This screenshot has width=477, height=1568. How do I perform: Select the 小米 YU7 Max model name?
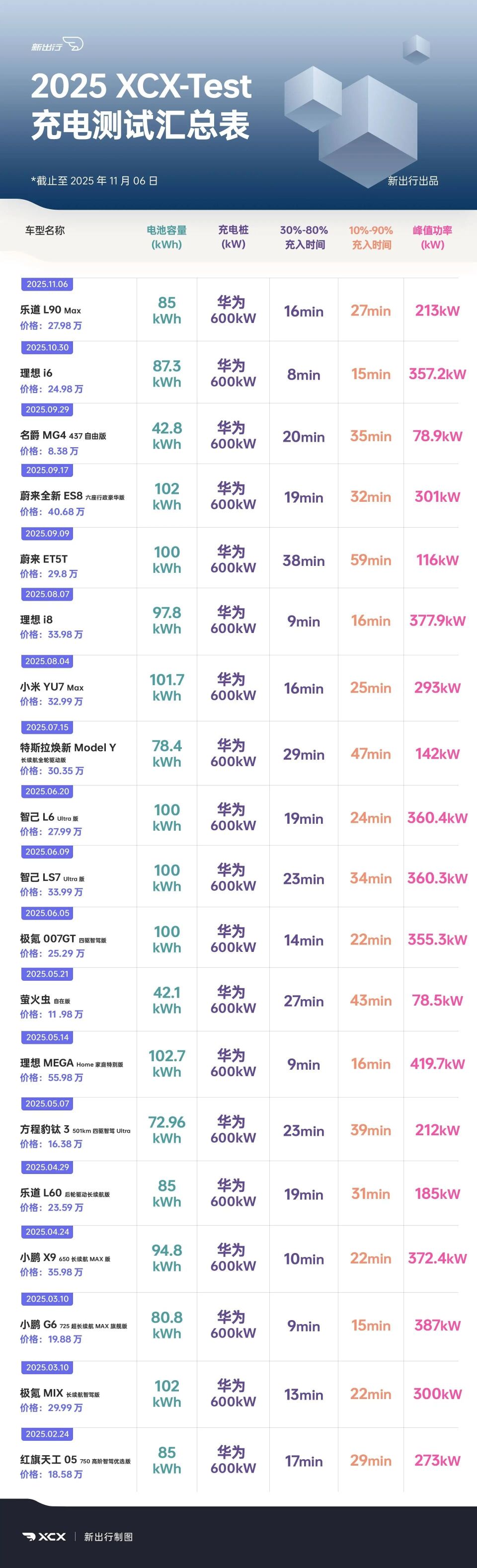tap(52, 687)
